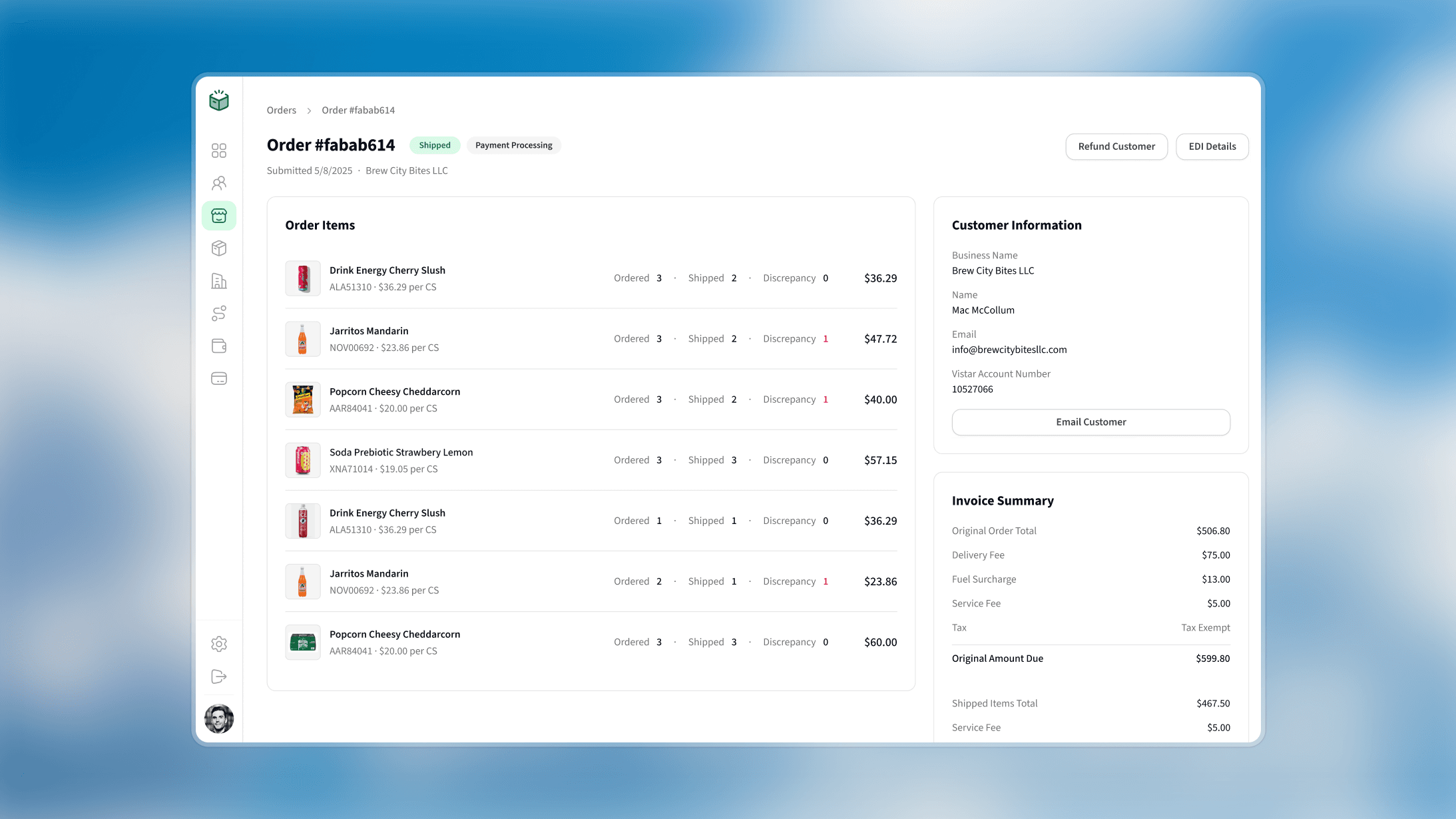Open the storefront section in the sidebar
Viewport: 1456px width, 819px height.
click(219, 215)
